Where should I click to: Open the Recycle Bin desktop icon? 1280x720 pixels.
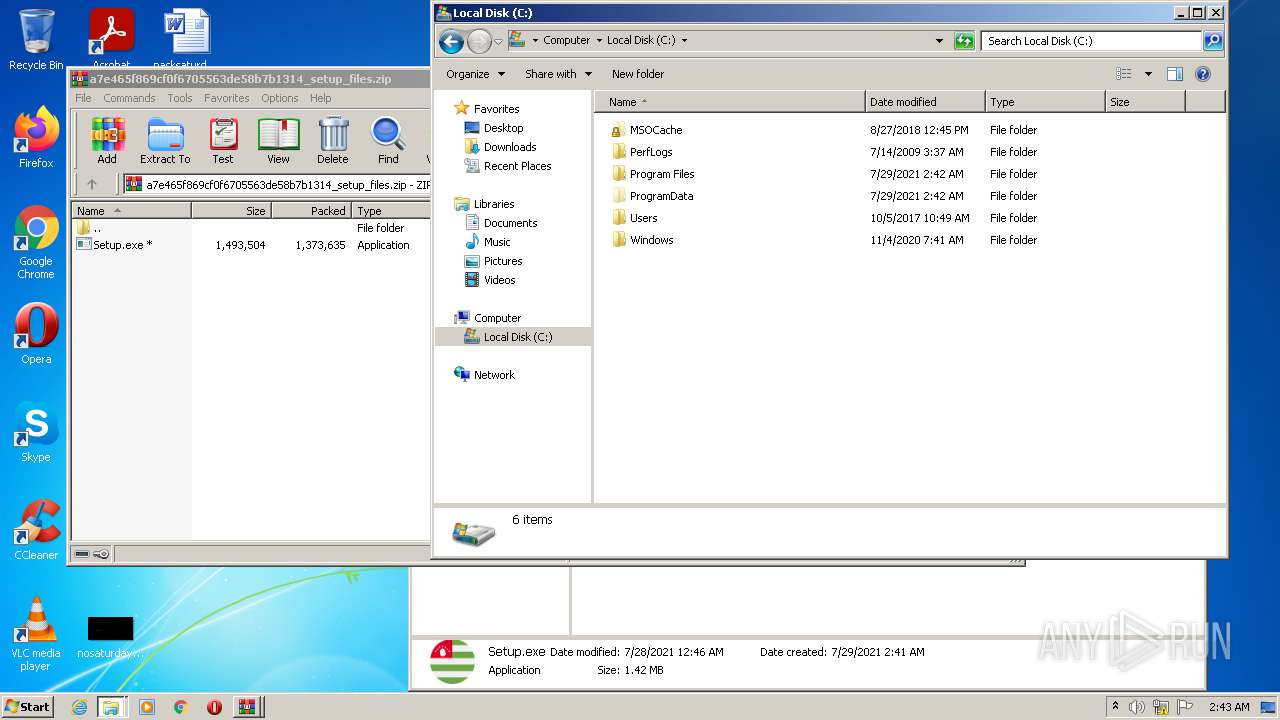[x=36, y=40]
